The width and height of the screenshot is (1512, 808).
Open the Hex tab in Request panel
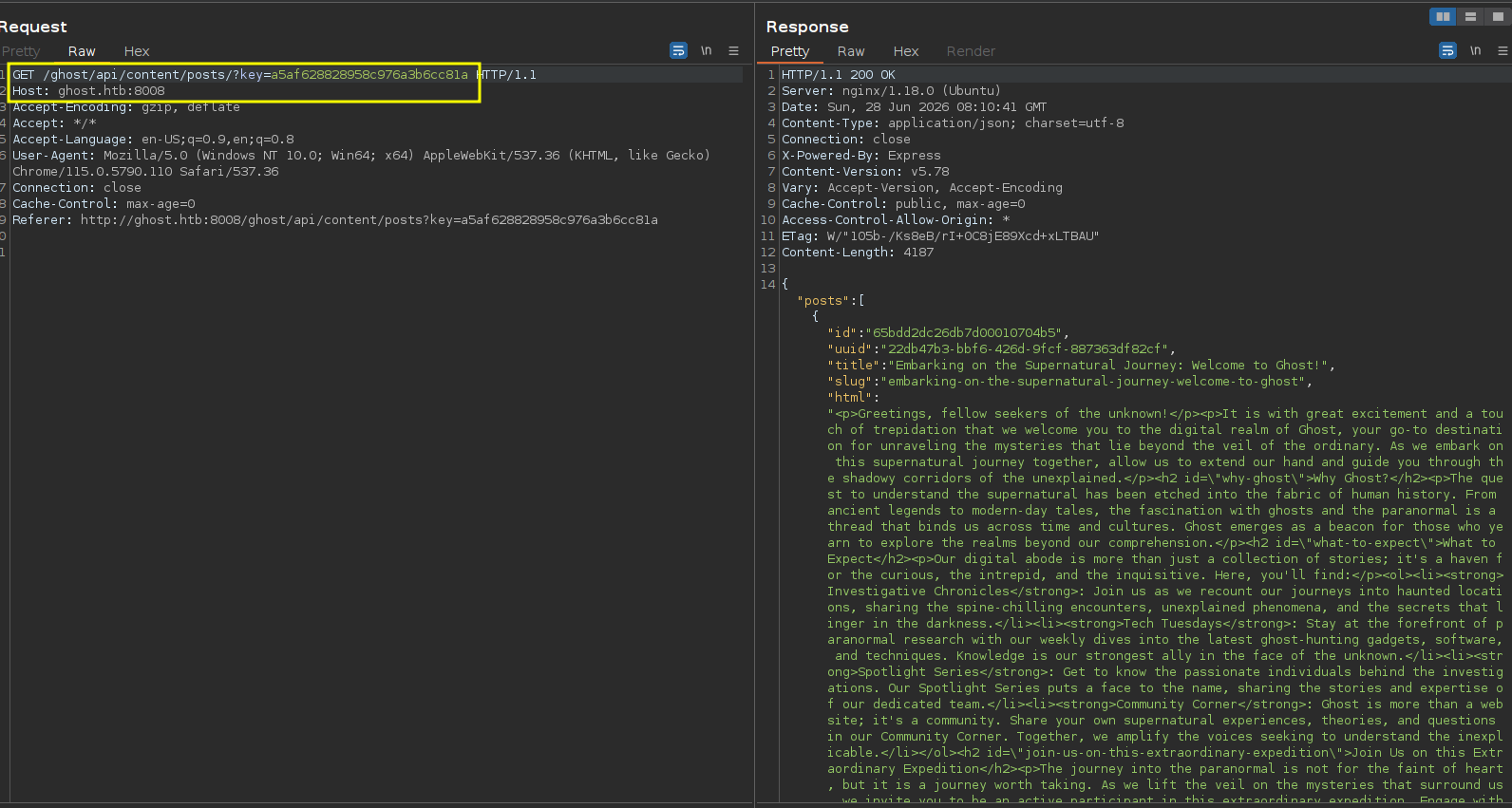[x=137, y=51]
